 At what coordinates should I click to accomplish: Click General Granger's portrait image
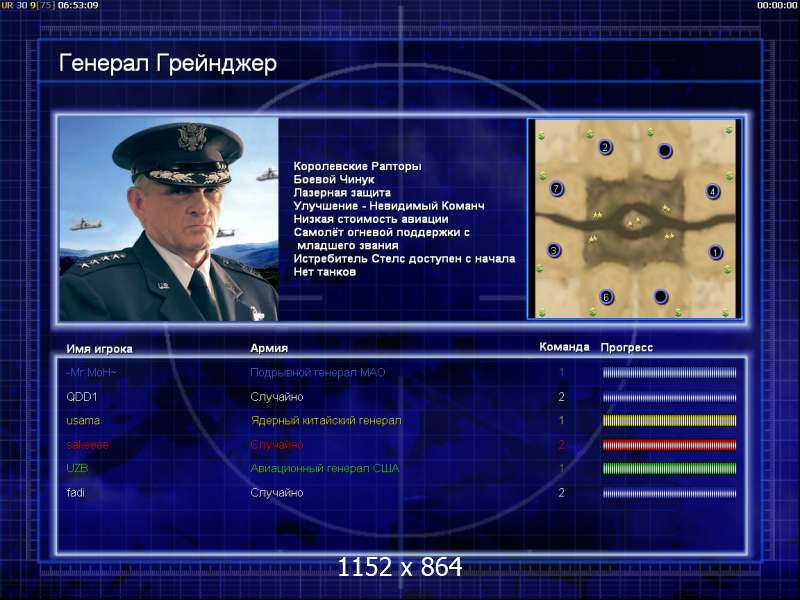169,219
